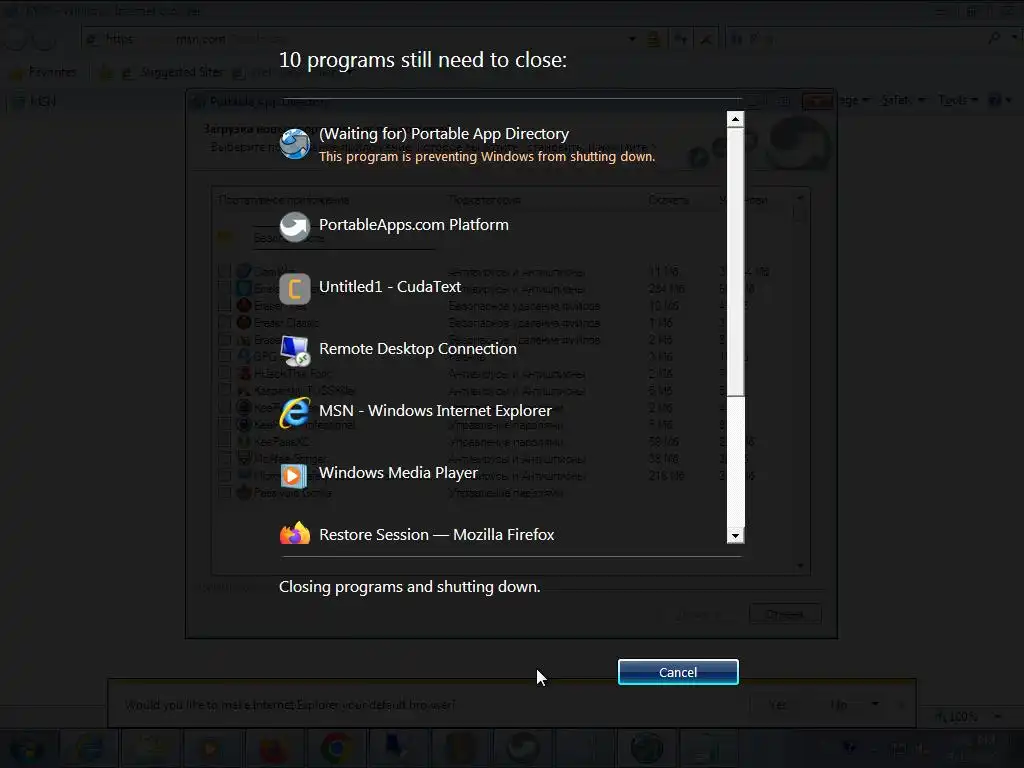Click the dimmed Chrome icon in the taskbar

pos(336,748)
